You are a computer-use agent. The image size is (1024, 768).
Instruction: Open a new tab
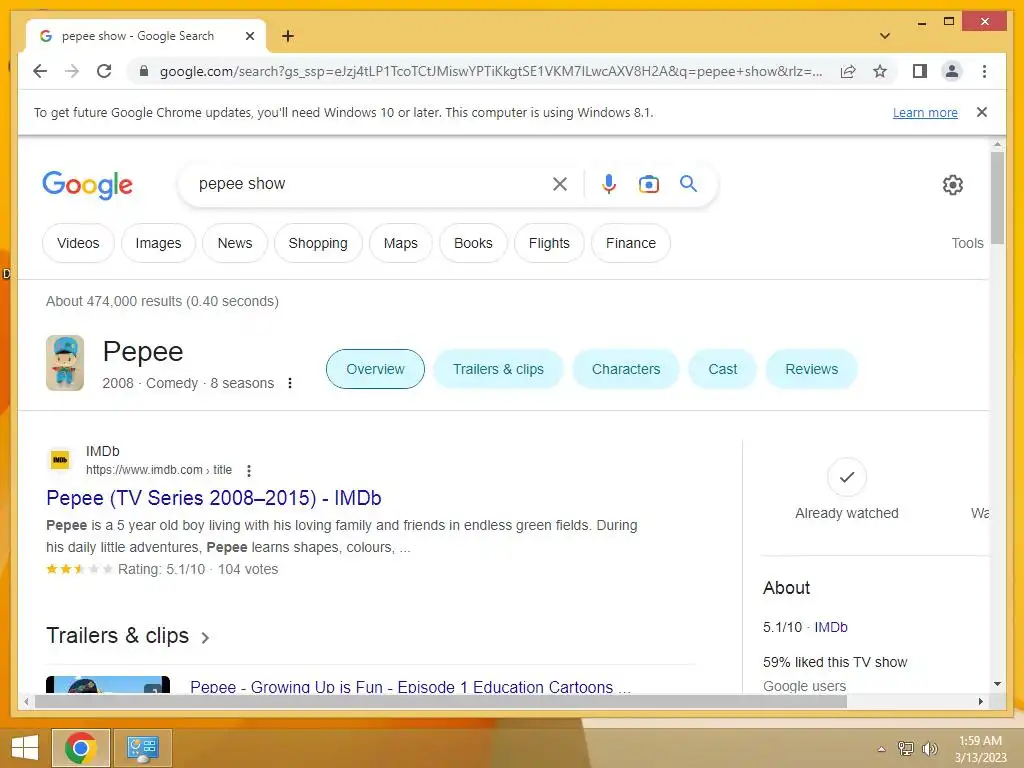coord(287,36)
